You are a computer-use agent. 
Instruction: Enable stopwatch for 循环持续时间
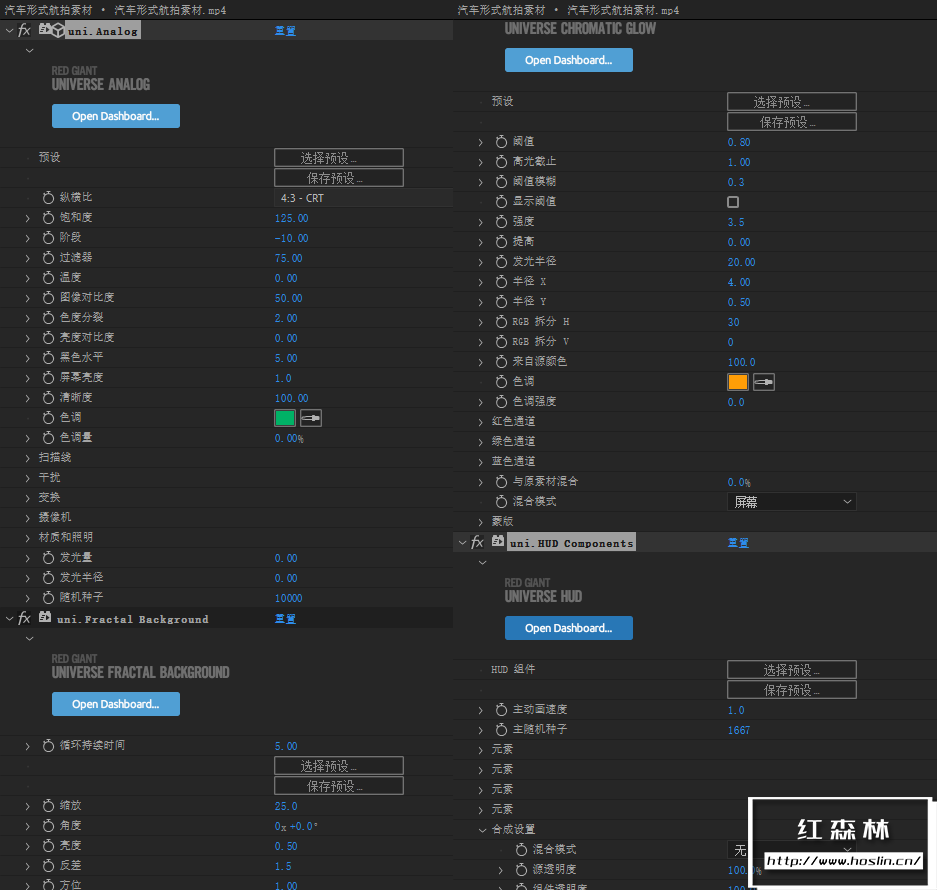(x=48, y=745)
